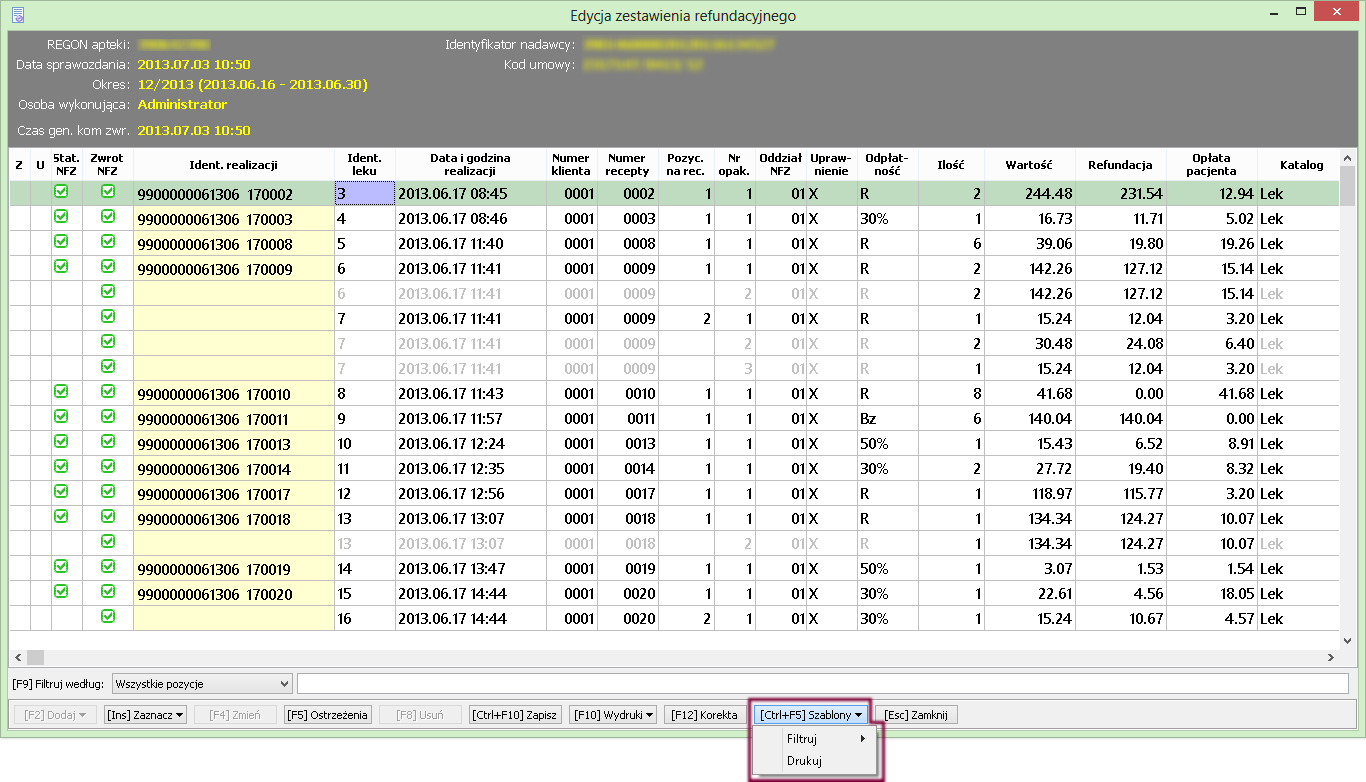Open the [Ins] Zaznacz dropdown button

(x=146, y=715)
